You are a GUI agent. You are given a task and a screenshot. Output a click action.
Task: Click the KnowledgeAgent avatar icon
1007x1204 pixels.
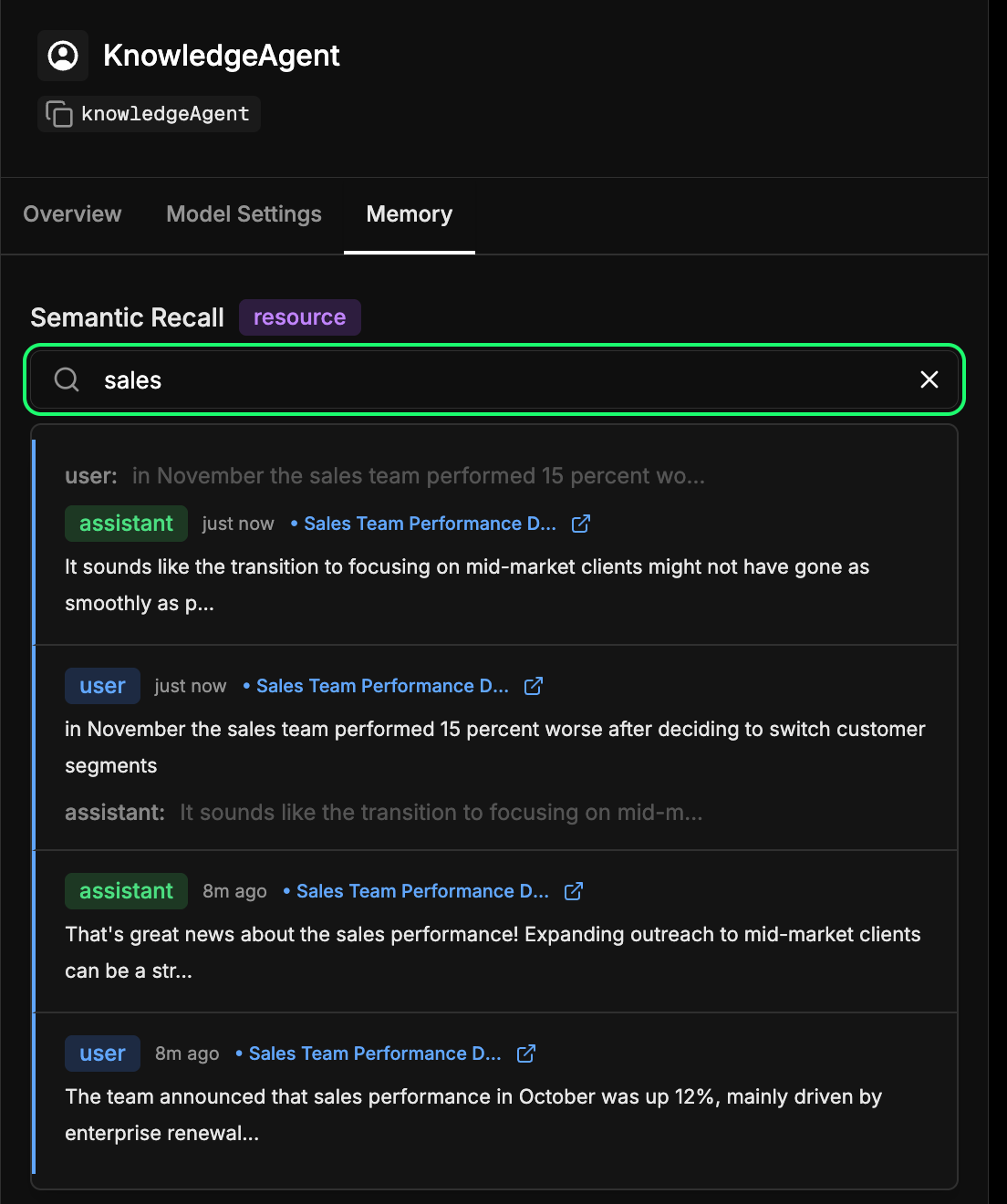62,55
